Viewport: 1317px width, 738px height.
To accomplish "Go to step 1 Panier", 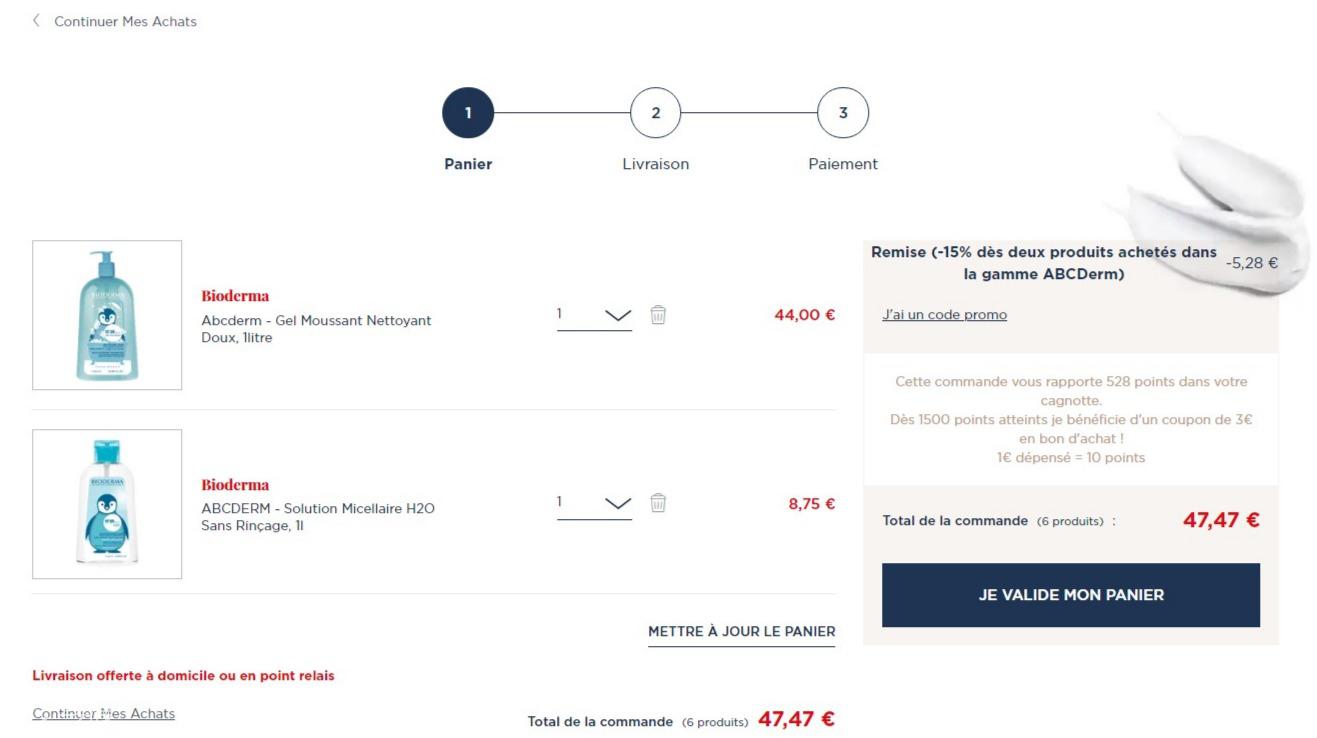I will click(468, 113).
